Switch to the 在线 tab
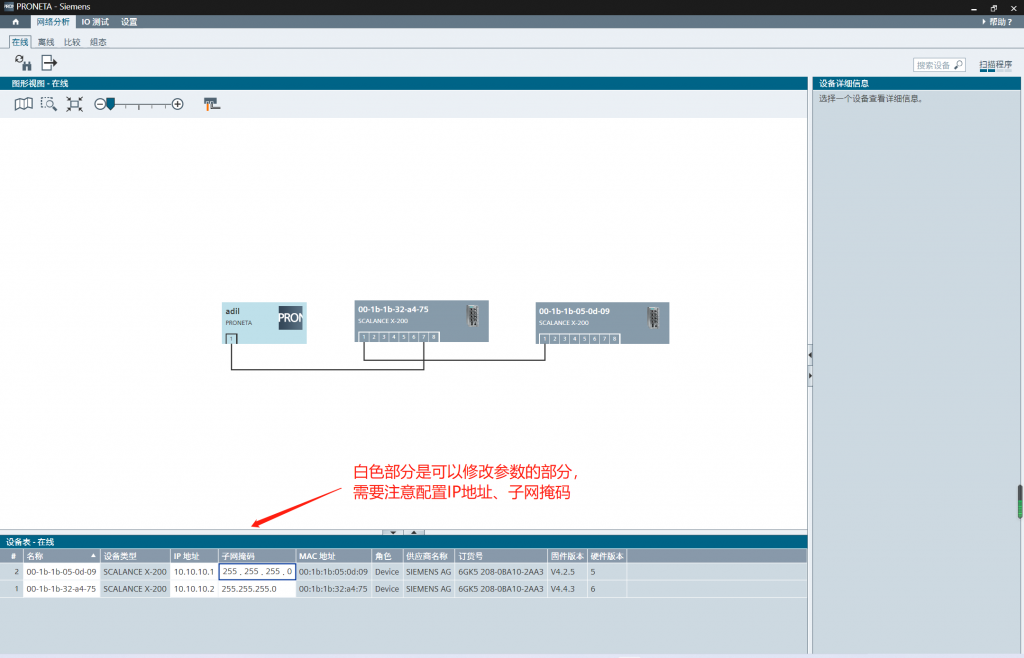1024x658 pixels. coord(20,42)
